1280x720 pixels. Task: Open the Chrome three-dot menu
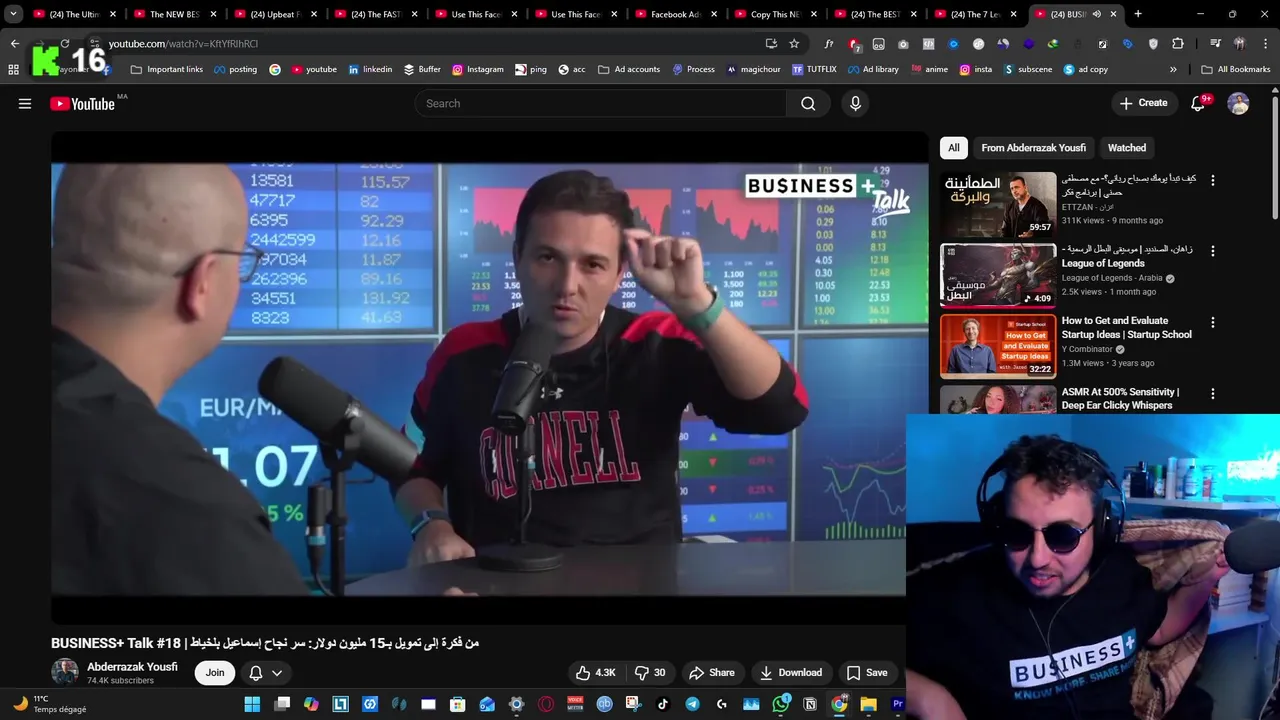[1265, 44]
